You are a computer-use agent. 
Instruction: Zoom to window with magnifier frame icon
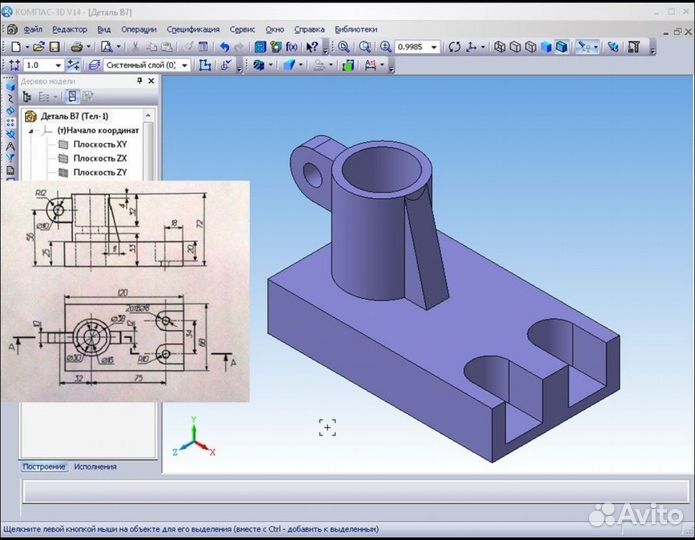(x=365, y=47)
